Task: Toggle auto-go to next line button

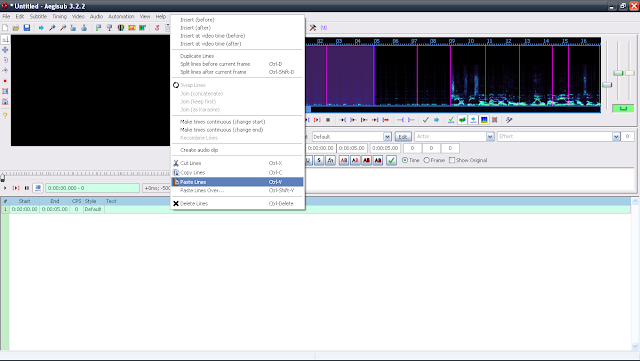Action: coord(462,120)
